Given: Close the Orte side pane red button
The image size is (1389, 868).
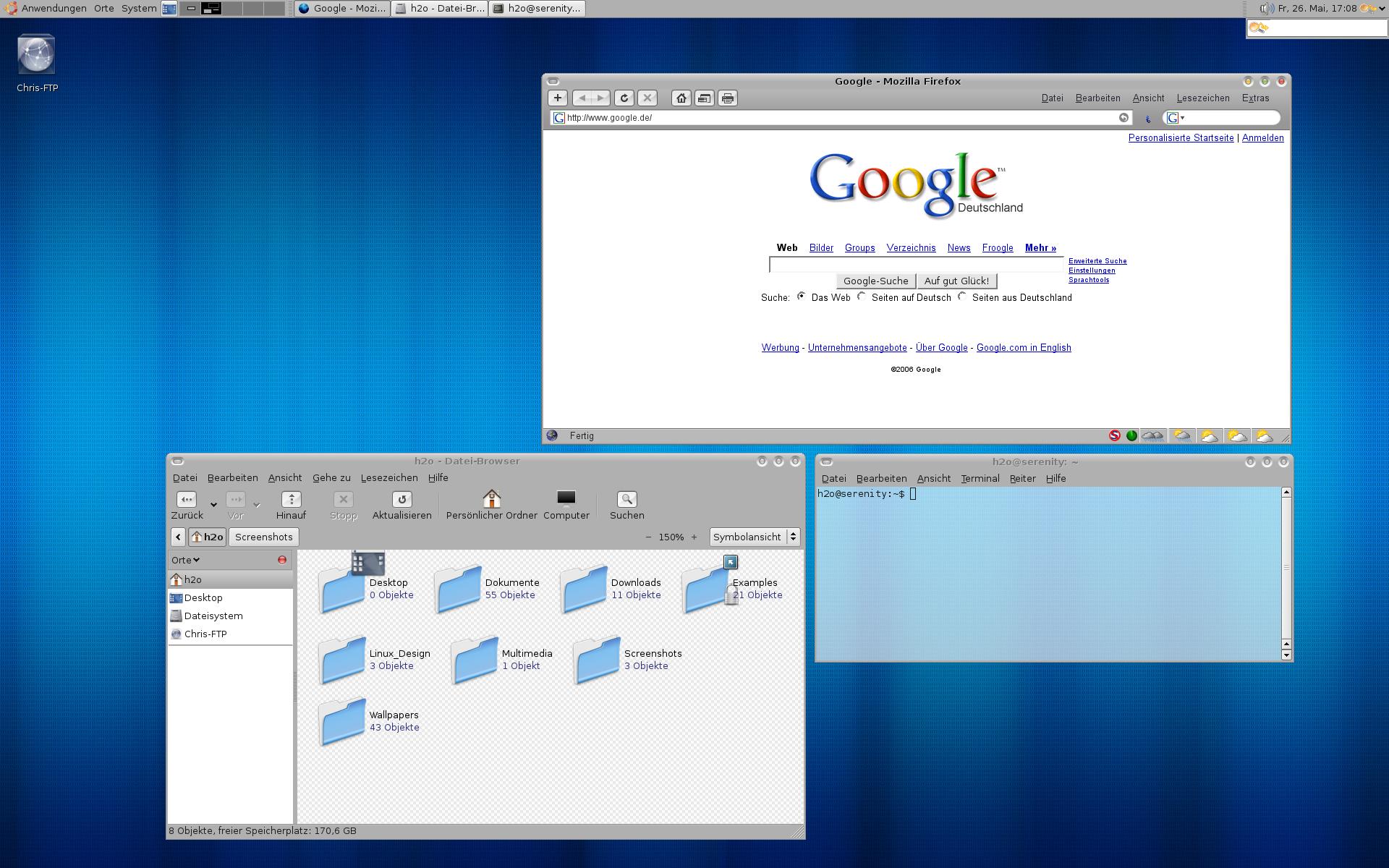Looking at the screenshot, I should (x=282, y=560).
